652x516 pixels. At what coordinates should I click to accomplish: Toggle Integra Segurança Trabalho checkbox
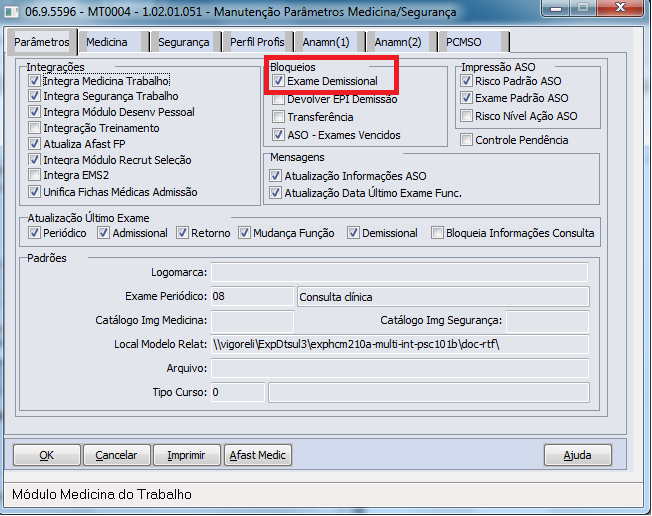pos(34,96)
